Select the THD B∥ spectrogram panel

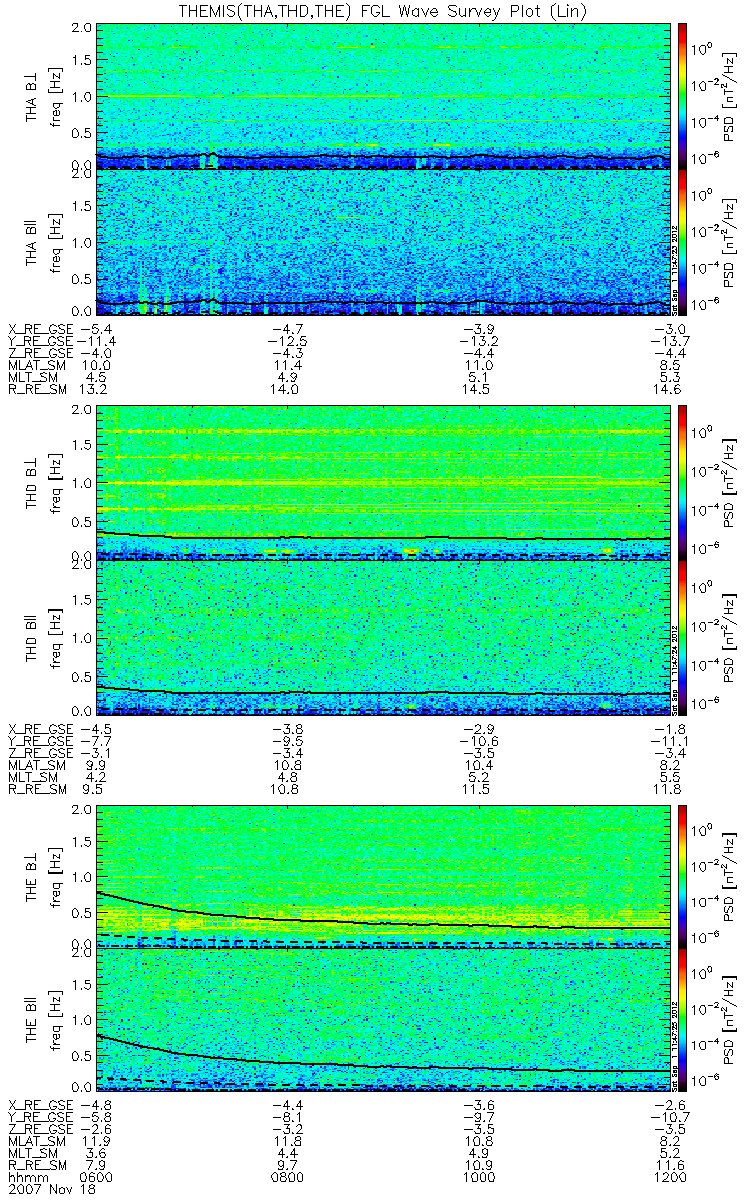point(384,636)
